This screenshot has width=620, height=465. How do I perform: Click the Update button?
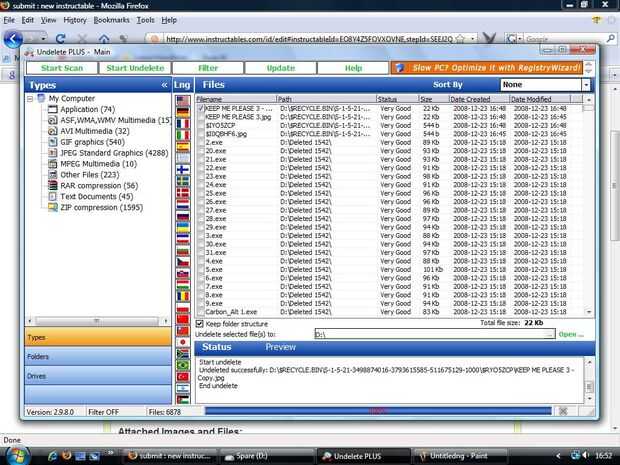280,68
